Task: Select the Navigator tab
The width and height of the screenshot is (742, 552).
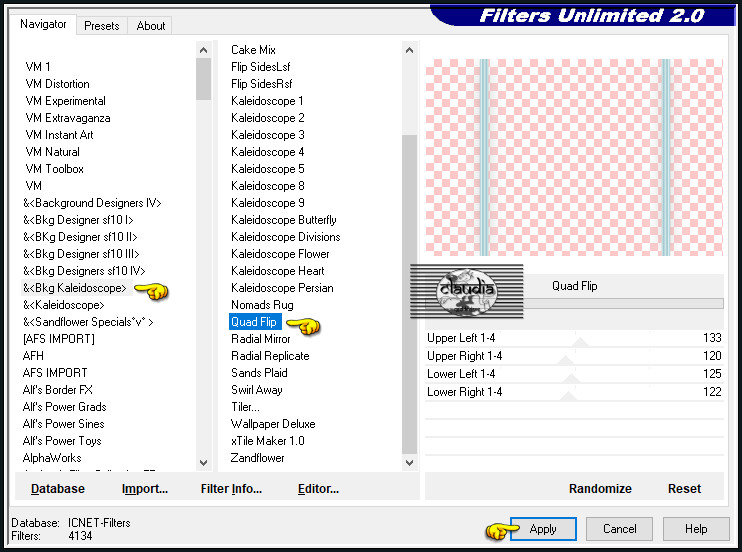Action: (x=43, y=24)
